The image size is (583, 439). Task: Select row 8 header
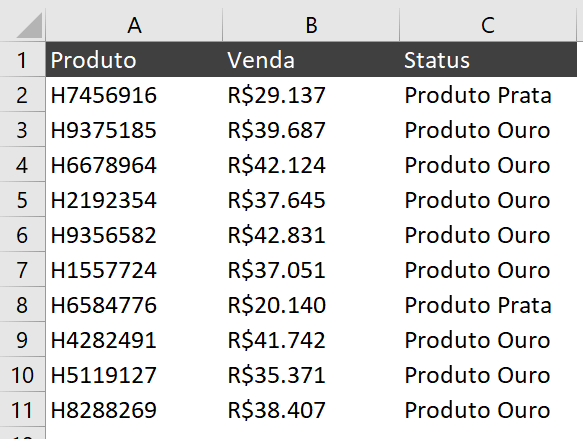tap(22, 304)
